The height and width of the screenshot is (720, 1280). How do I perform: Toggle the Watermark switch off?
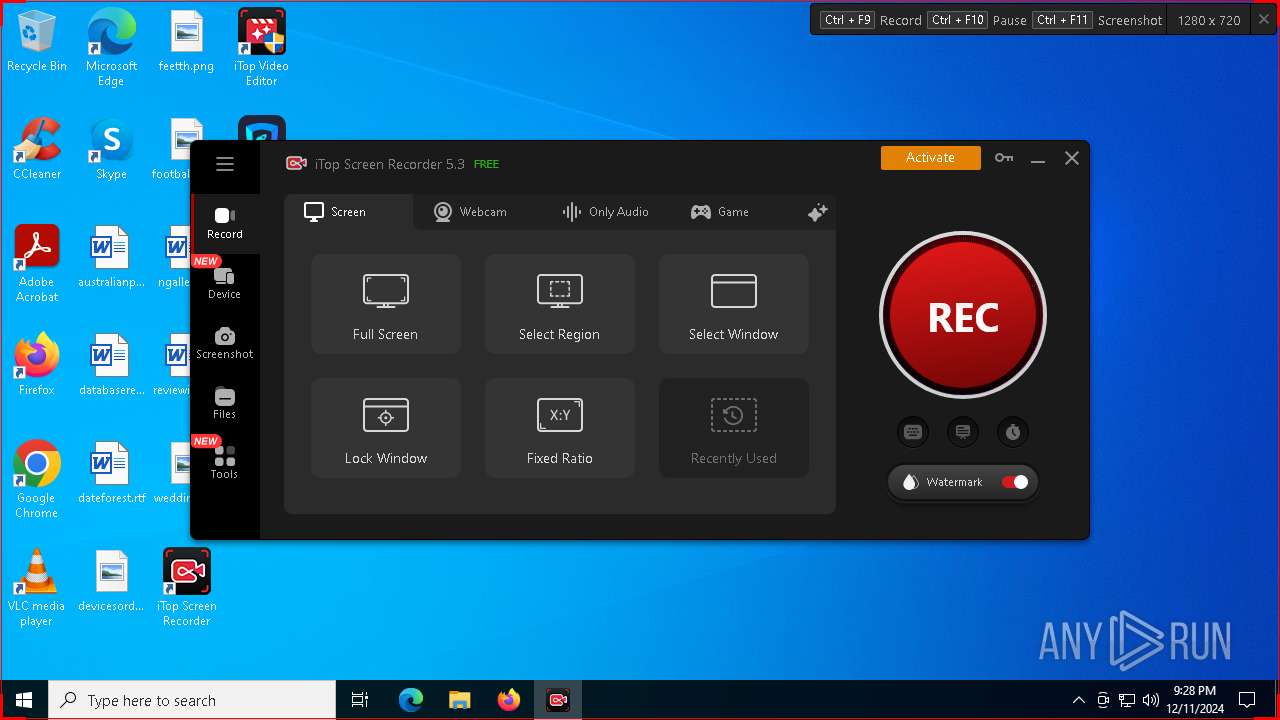coord(1015,482)
